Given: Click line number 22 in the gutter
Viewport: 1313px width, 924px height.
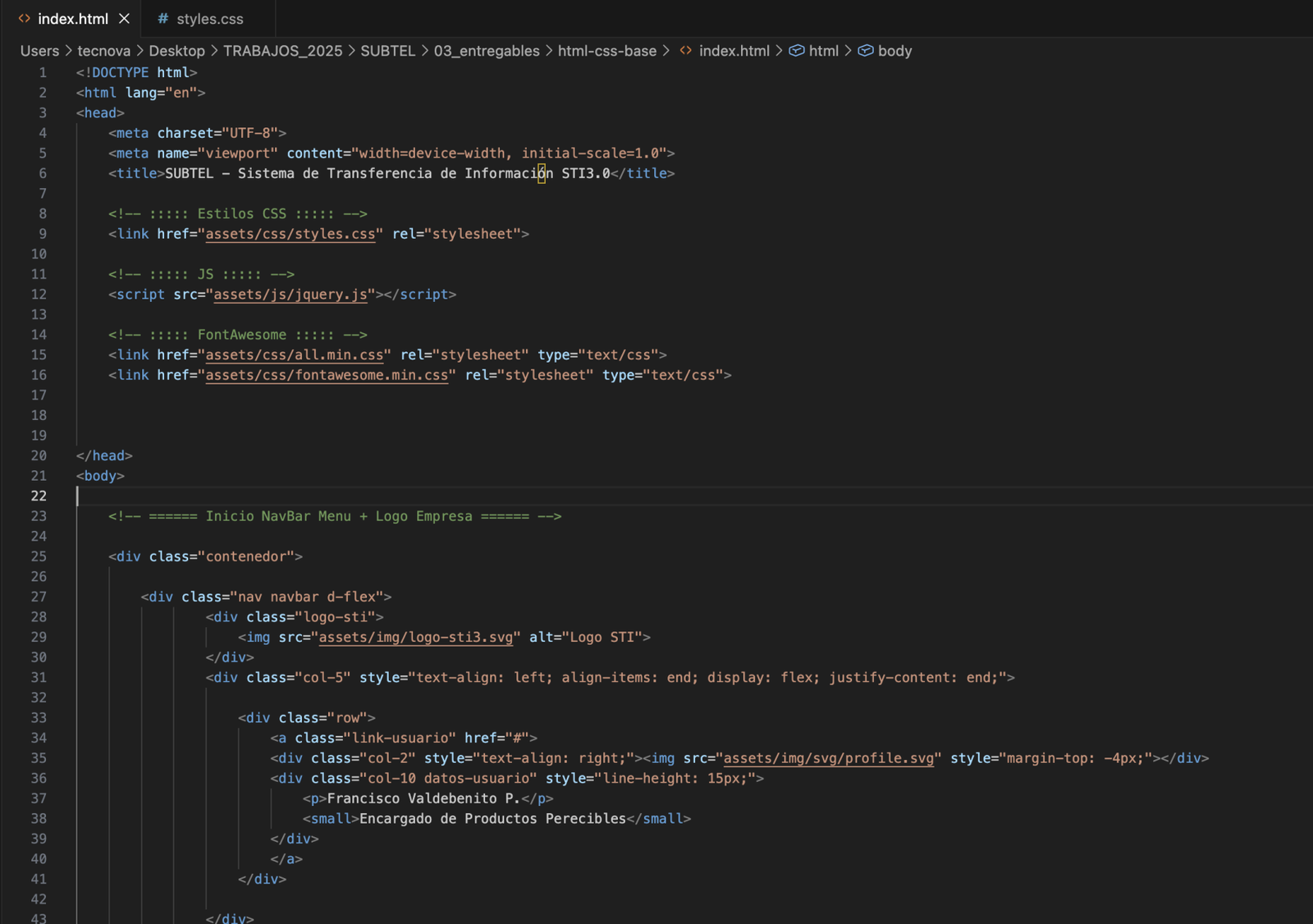Looking at the screenshot, I should coord(39,496).
